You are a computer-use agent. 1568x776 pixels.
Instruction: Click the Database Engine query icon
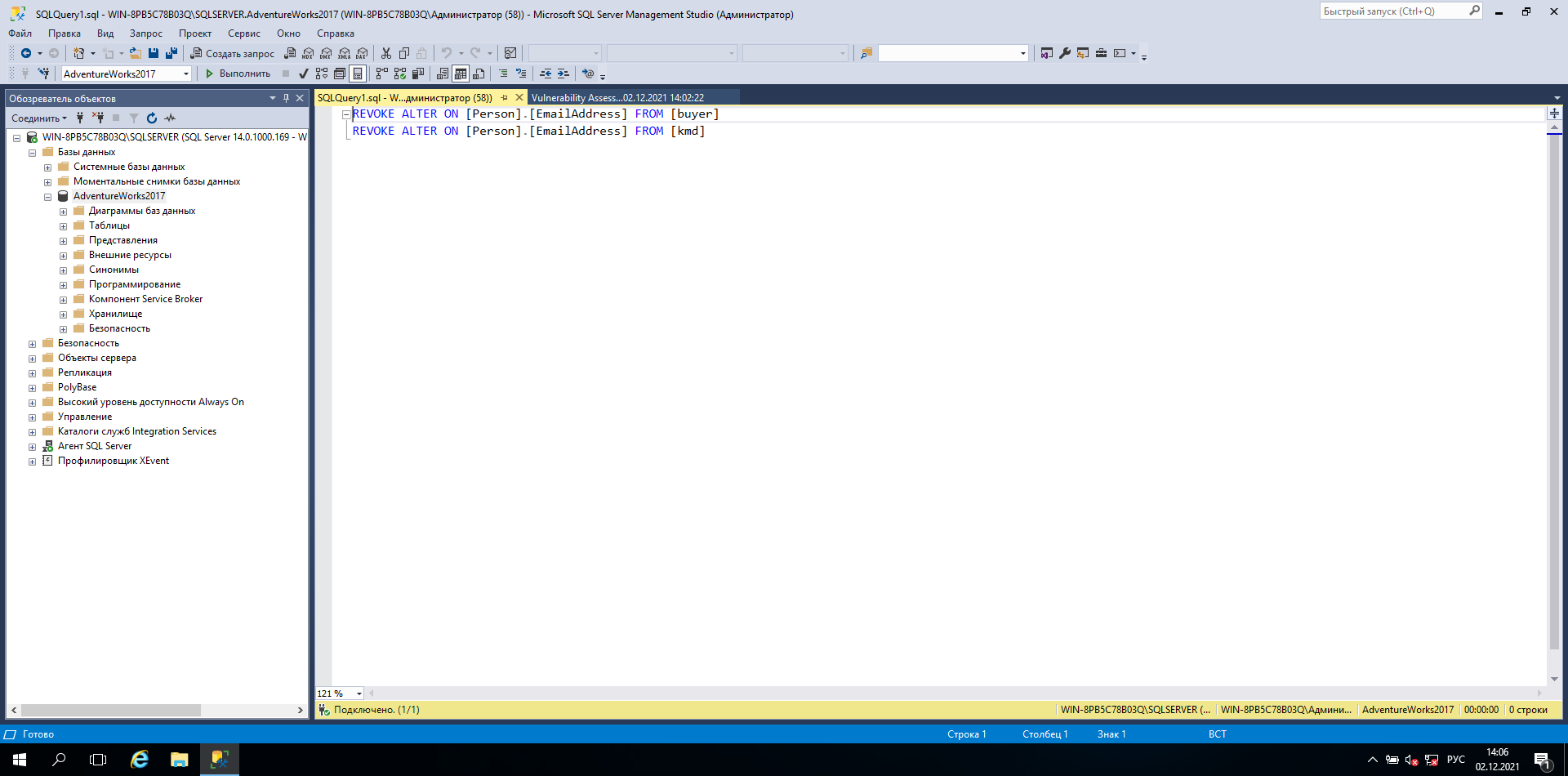click(290, 53)
